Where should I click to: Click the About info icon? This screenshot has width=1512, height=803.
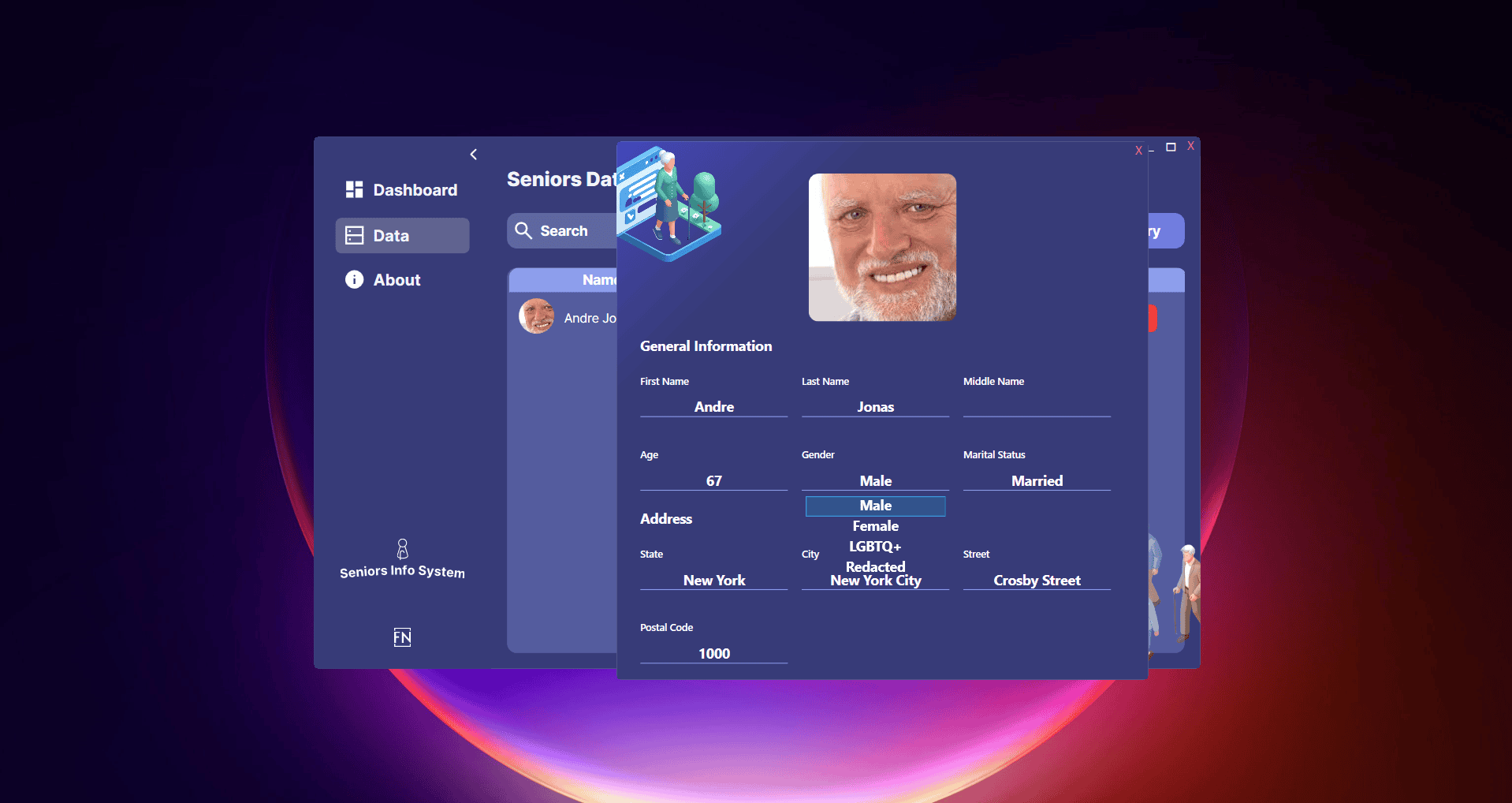tap(354, 280)
